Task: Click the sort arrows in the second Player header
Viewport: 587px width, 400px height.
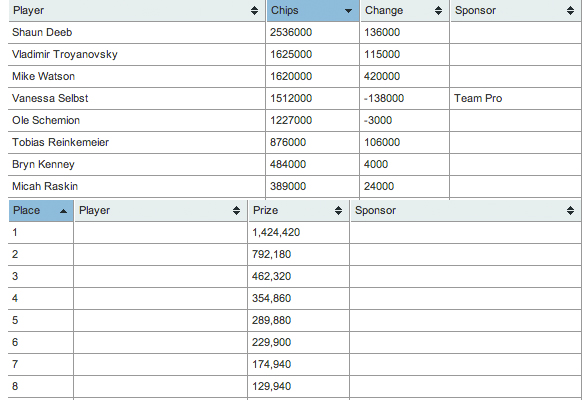Action: click(236, 210)
